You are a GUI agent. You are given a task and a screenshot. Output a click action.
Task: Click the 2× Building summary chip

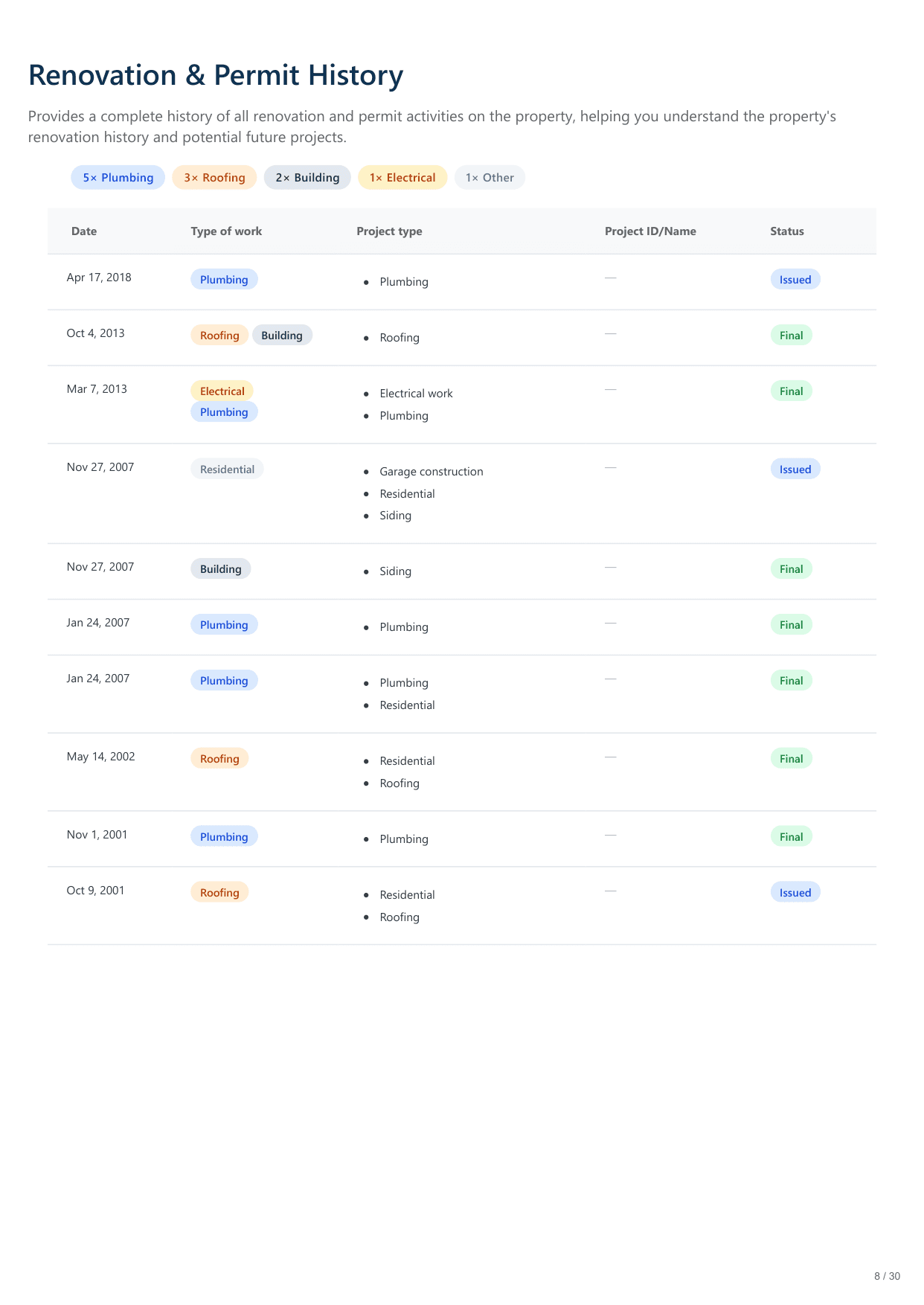click(x=307, y=178)
